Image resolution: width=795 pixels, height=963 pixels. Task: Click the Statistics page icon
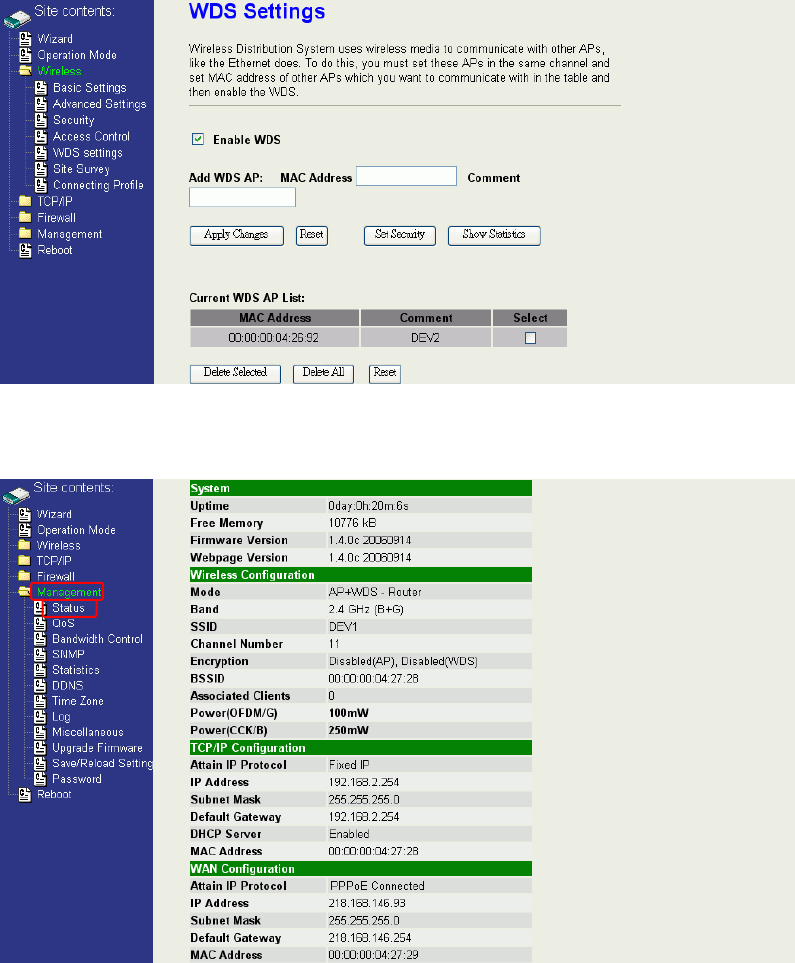click(x=40, y=670)
